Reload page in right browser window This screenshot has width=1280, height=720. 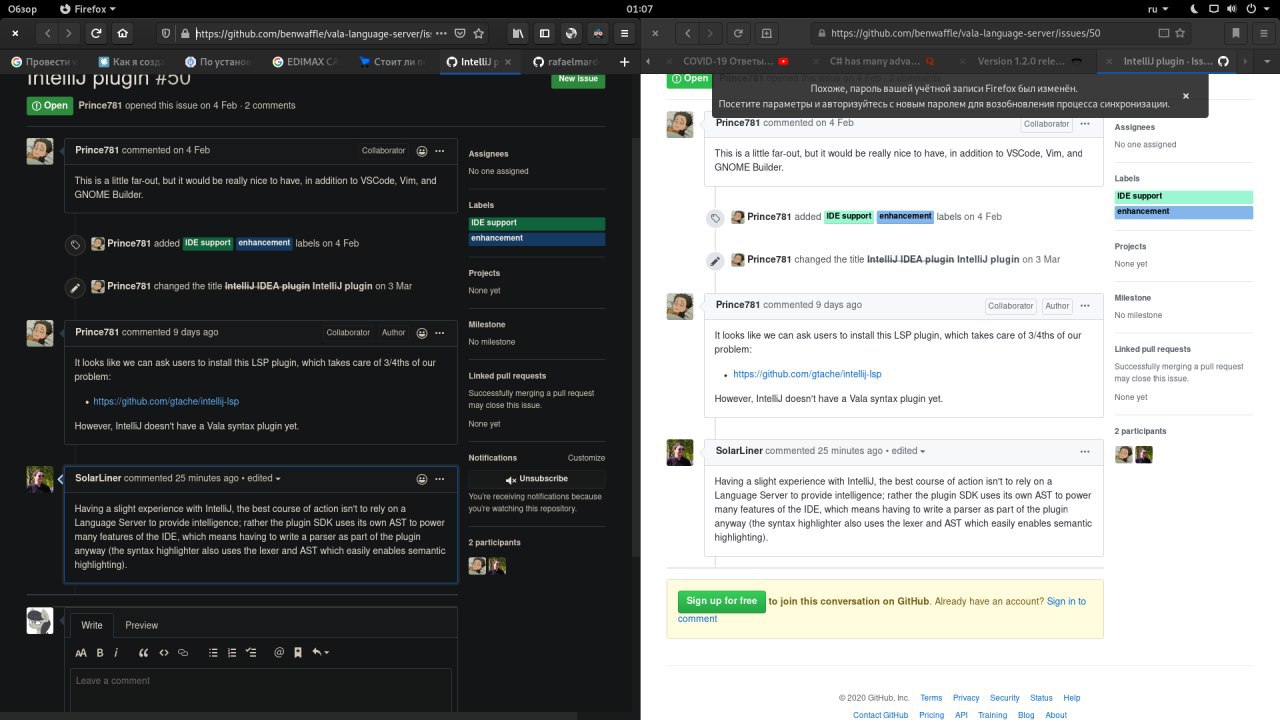point(739,33)
